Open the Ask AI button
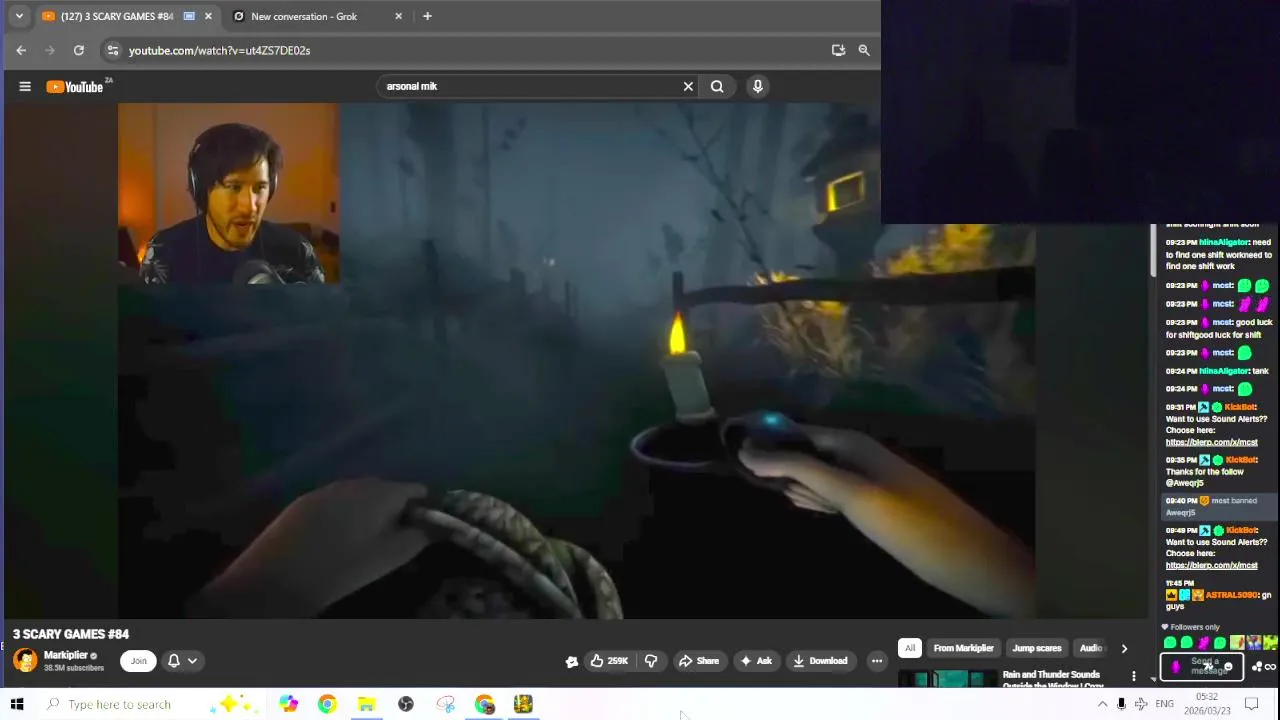Image resolution: width=1280 pixels, height=720 pixels. point(755,661)
